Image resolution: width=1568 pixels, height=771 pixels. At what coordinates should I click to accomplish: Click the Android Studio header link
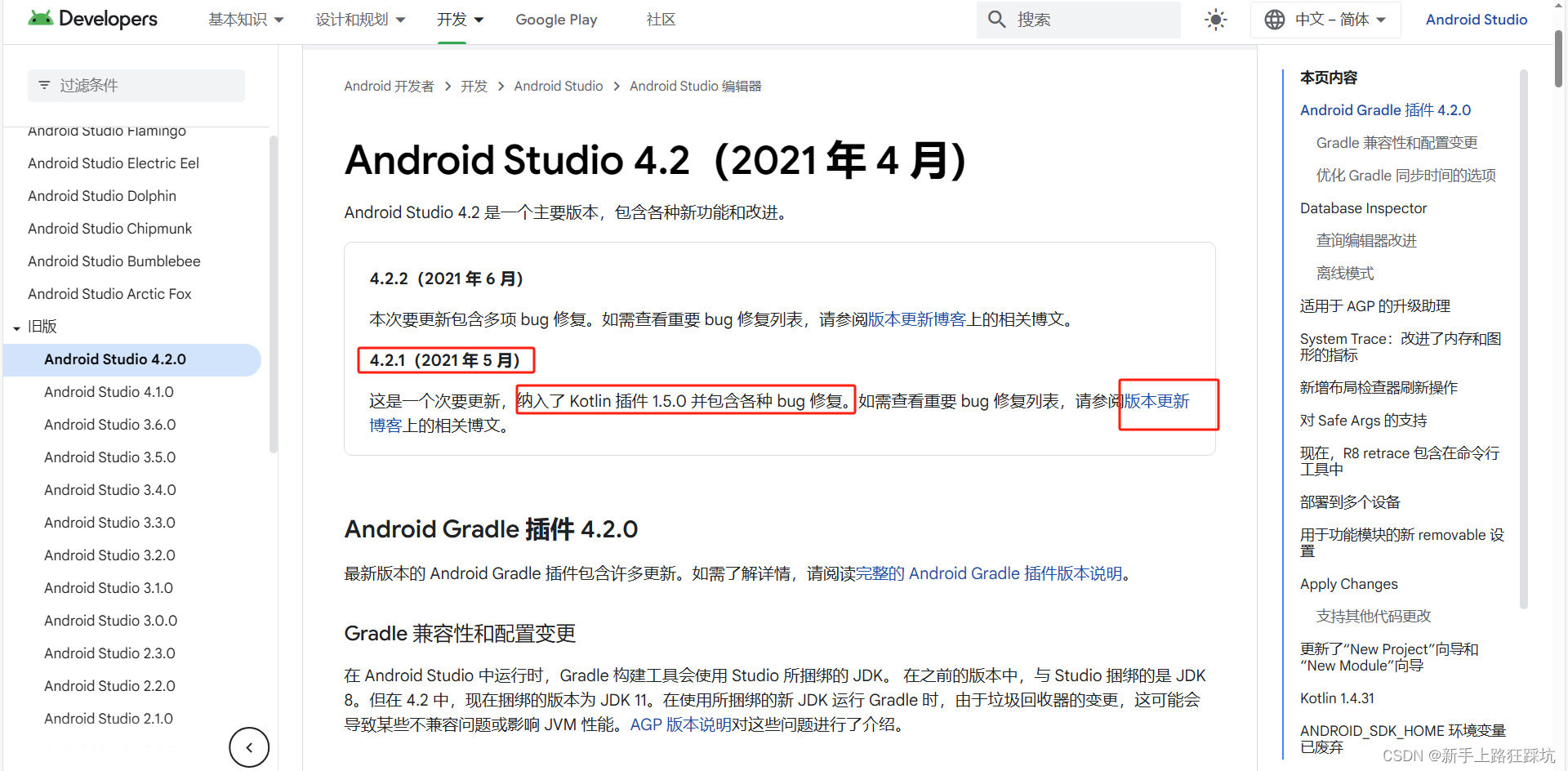(x=1476, y=20)
